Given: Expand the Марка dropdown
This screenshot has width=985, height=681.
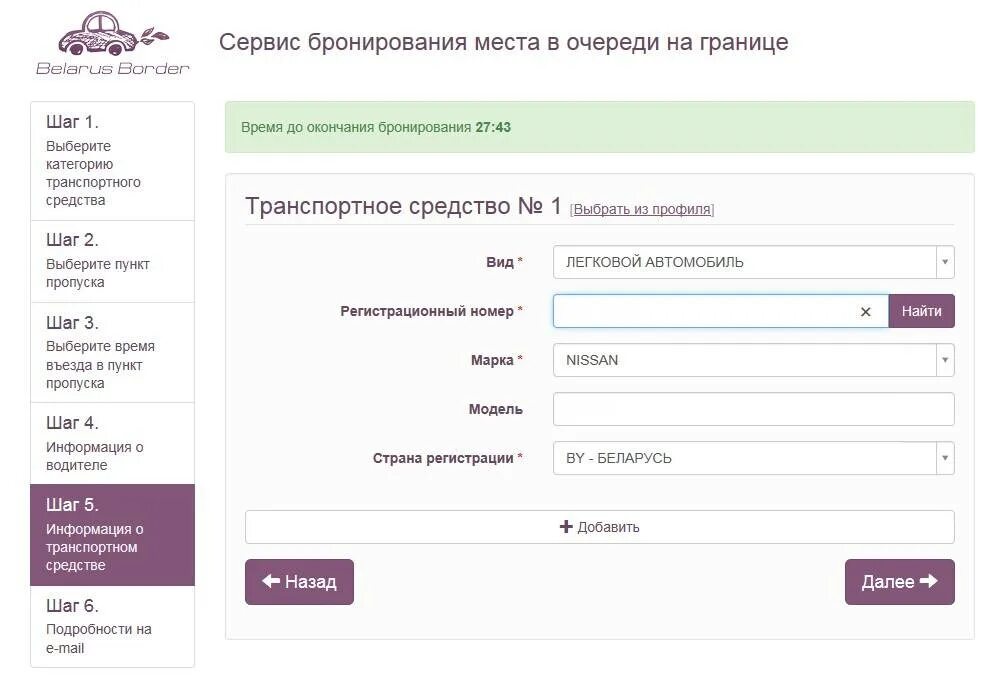Looking at the screenshot, I should click(944, 360).
